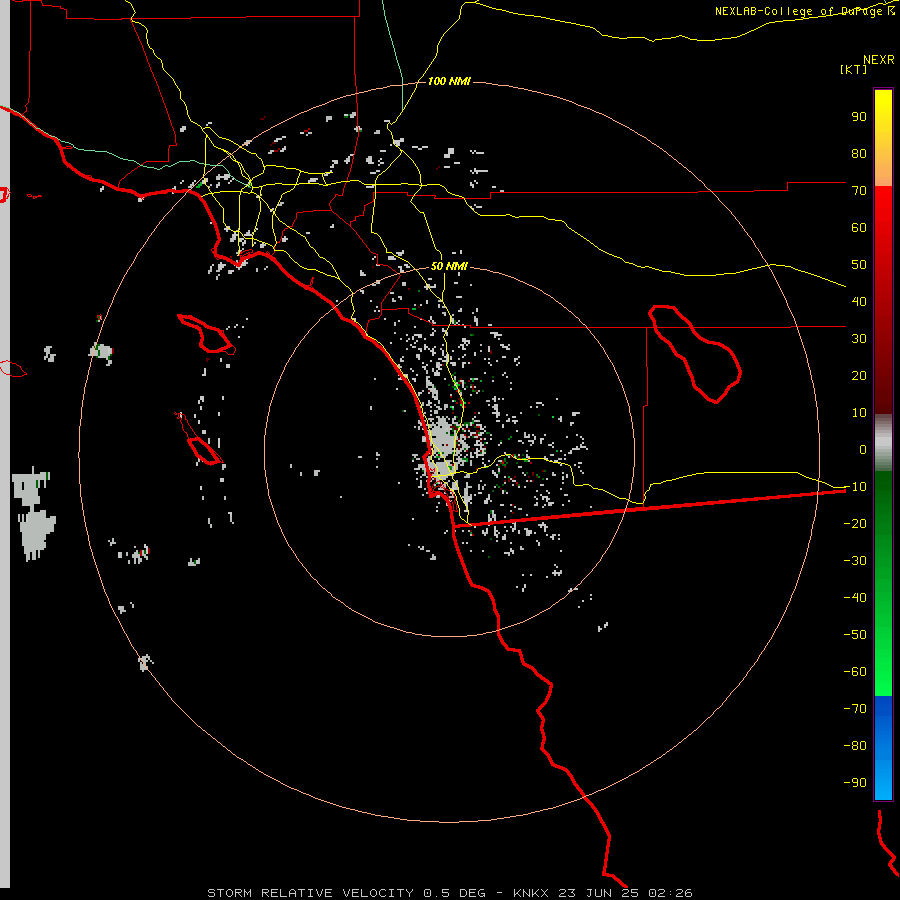
Task: Click the blue bottom segment of the color bar
Action: [883, 748]
